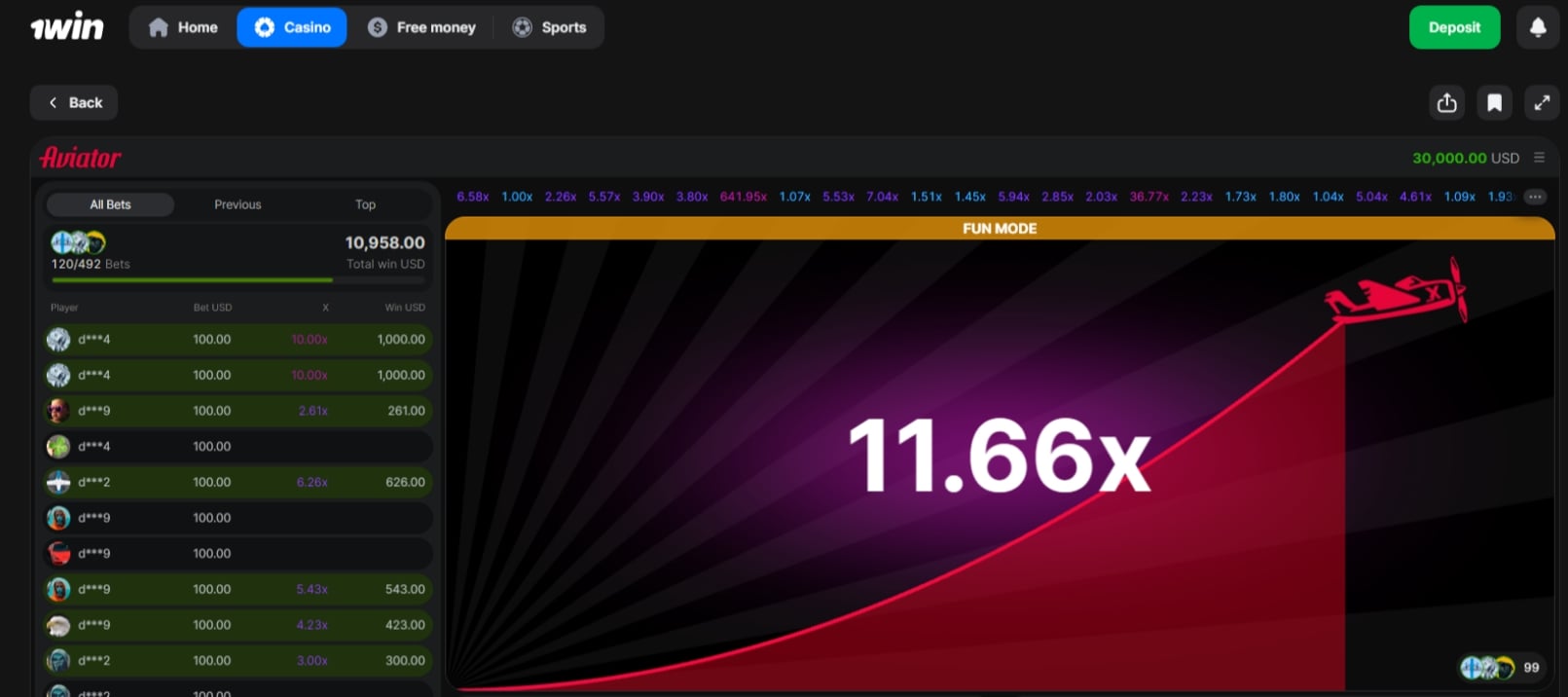Click the 543.00 win amount
1568x697 pixels.
[405, 589]
